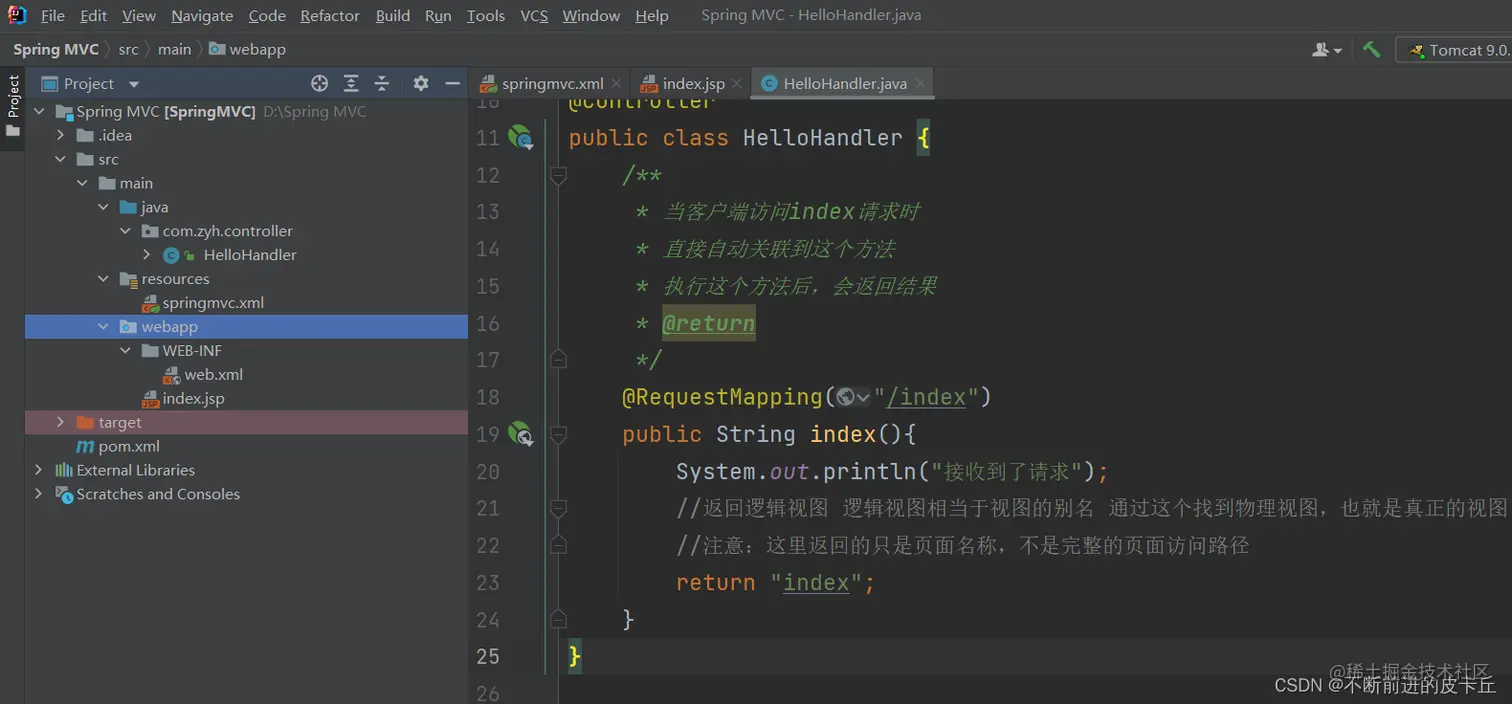Click the IntelliJ IDEA logo icon
This screenshot has width=1512, height=704.
[17, 15]
